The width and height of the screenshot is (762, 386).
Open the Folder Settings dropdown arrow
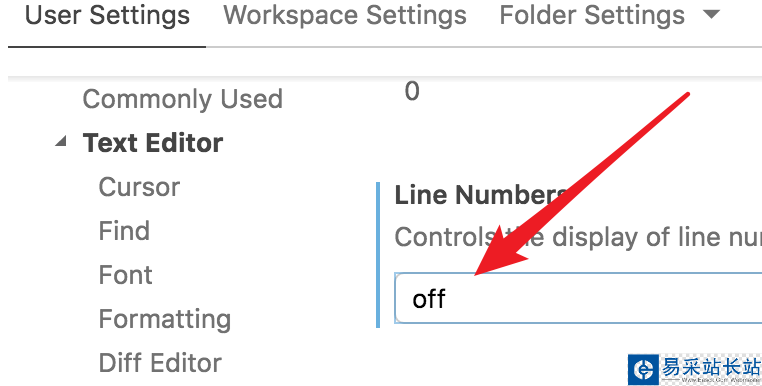point(711,15)
